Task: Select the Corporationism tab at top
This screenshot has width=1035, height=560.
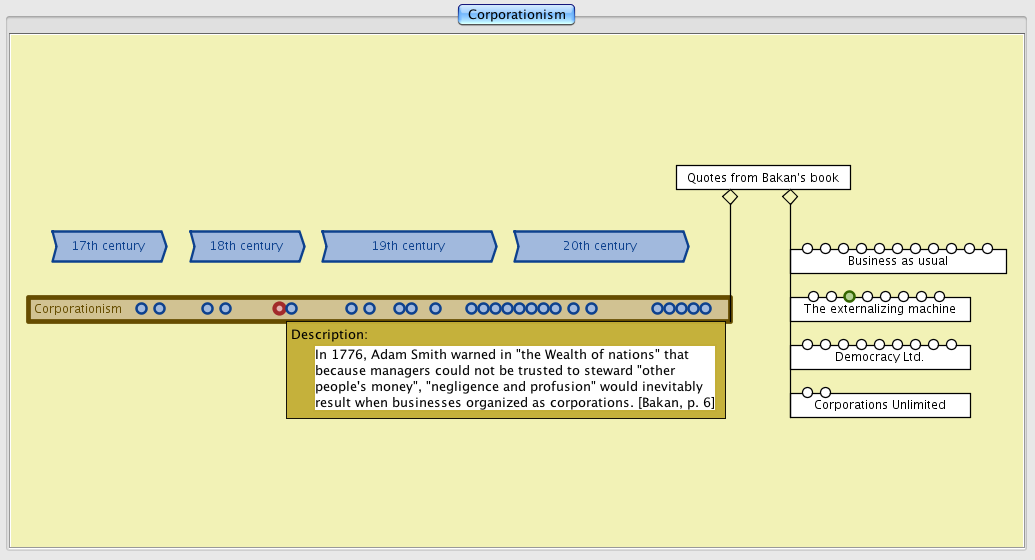Action: point(516,15)
